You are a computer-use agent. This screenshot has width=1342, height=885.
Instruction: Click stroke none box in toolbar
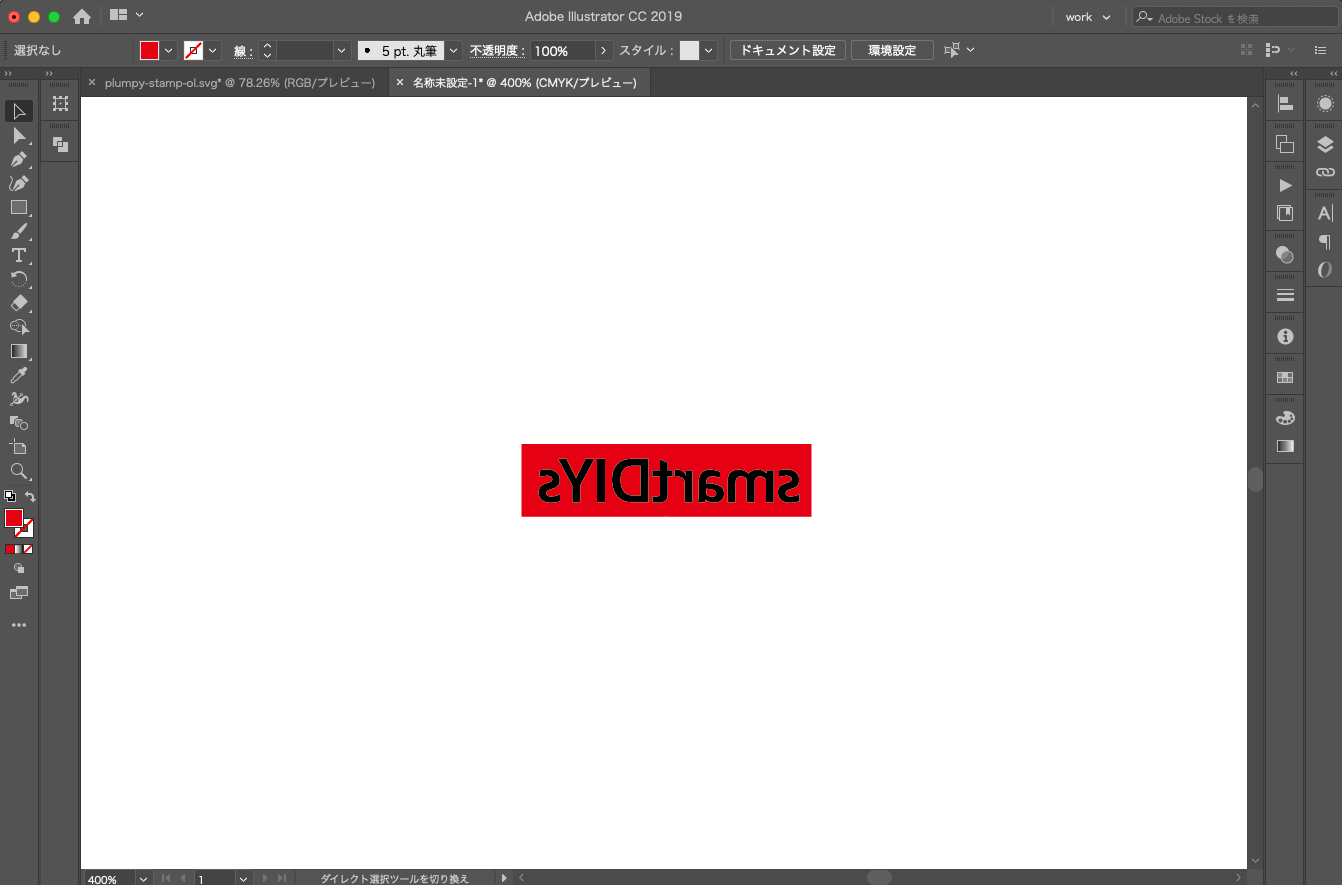26,529
